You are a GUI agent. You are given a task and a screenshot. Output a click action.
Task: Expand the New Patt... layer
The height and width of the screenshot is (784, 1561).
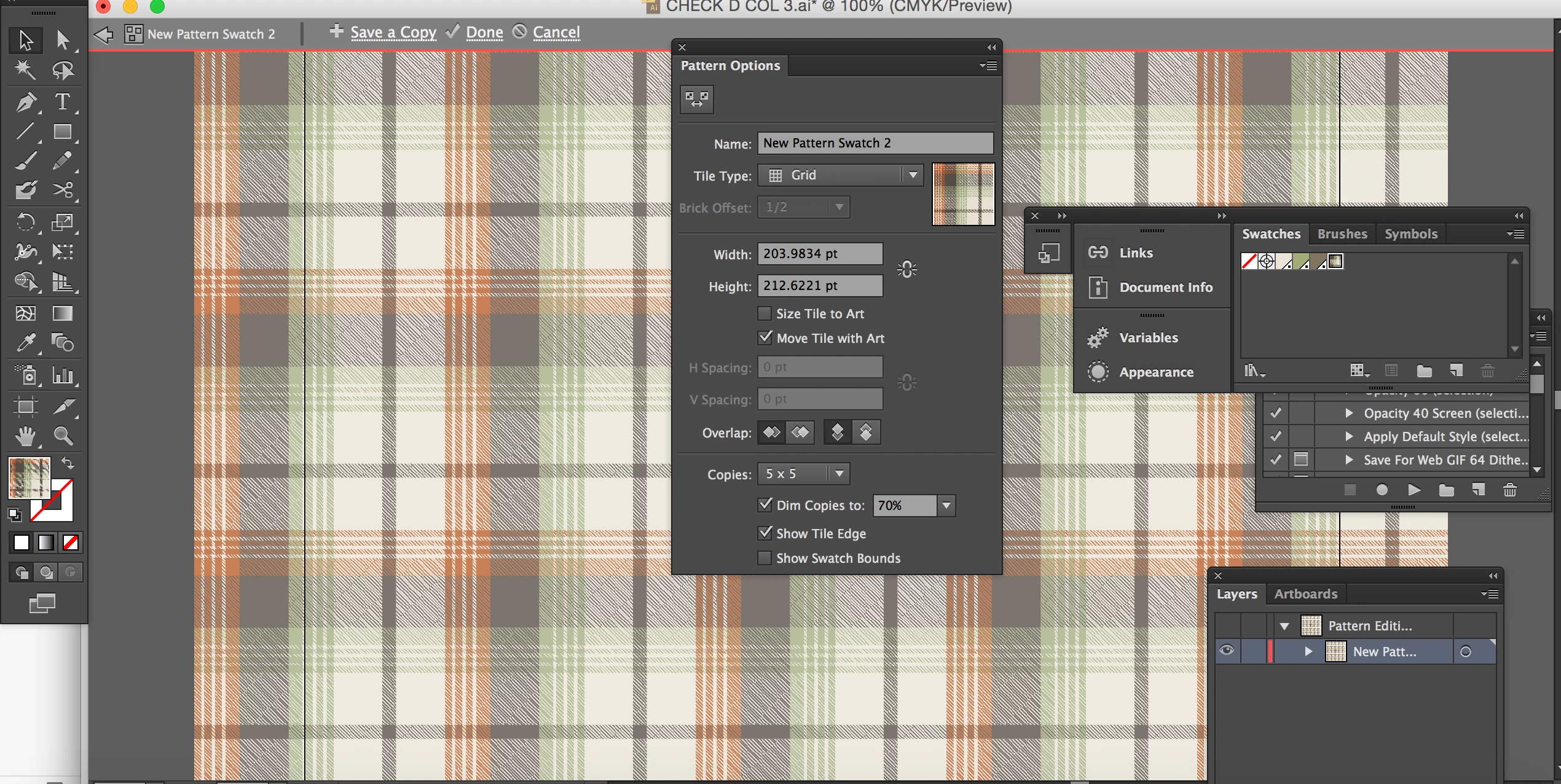click(x=1309, y=651)
